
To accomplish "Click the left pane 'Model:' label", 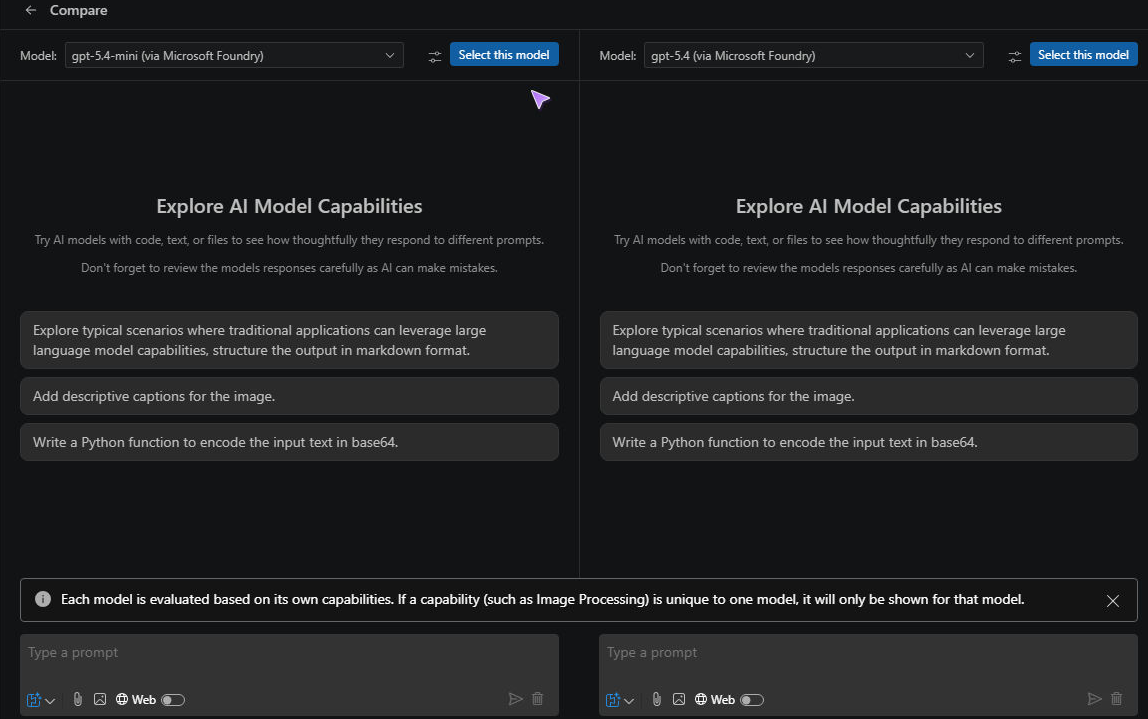I will pos(38,56).
